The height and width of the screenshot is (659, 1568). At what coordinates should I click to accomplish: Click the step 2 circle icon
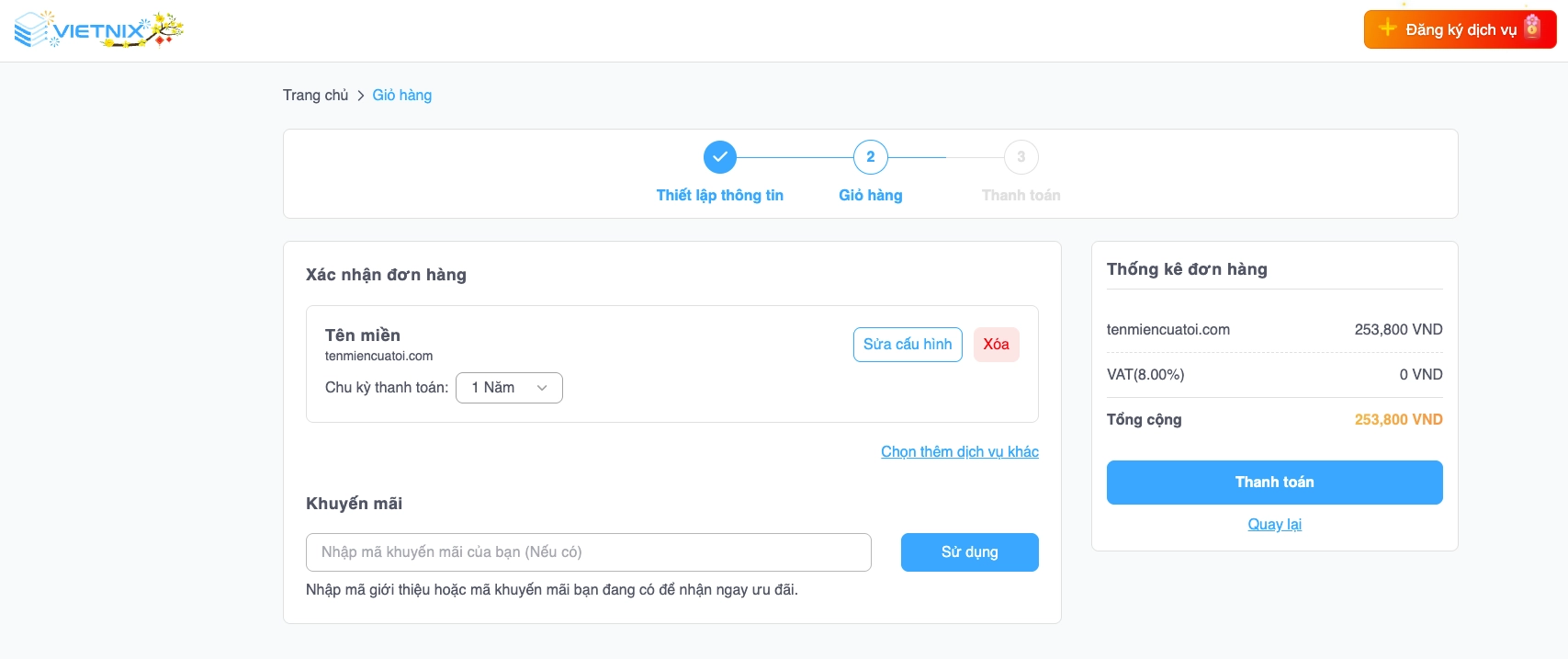[871, 157]
